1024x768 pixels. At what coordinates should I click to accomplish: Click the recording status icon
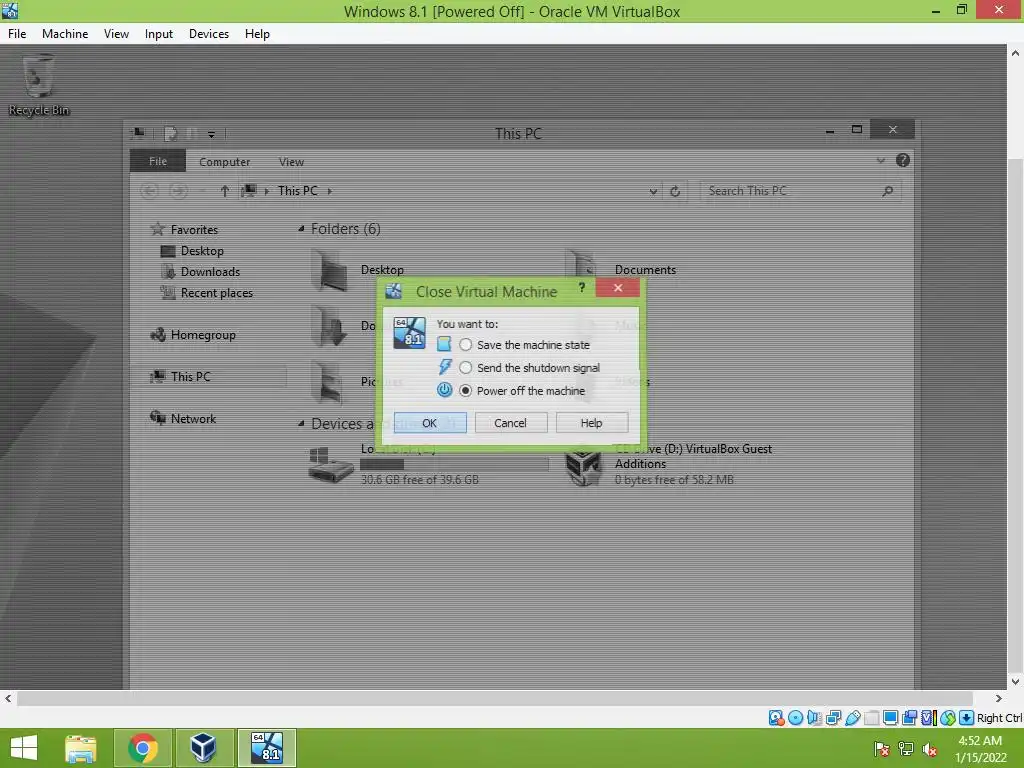click(909, 718)
